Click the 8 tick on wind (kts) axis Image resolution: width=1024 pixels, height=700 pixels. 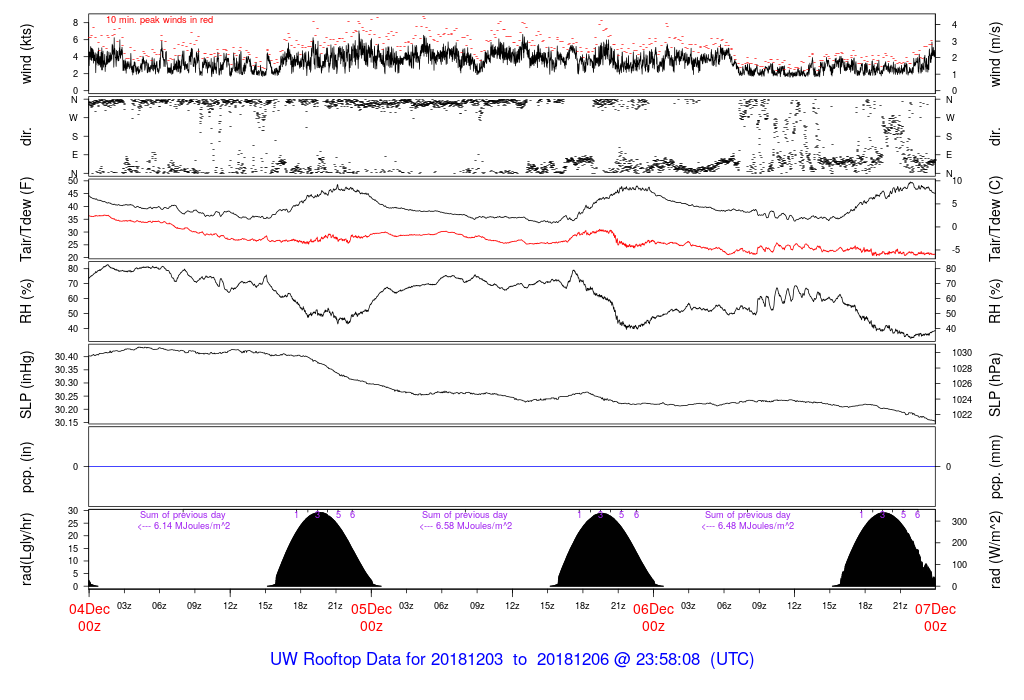coord(76,23)
